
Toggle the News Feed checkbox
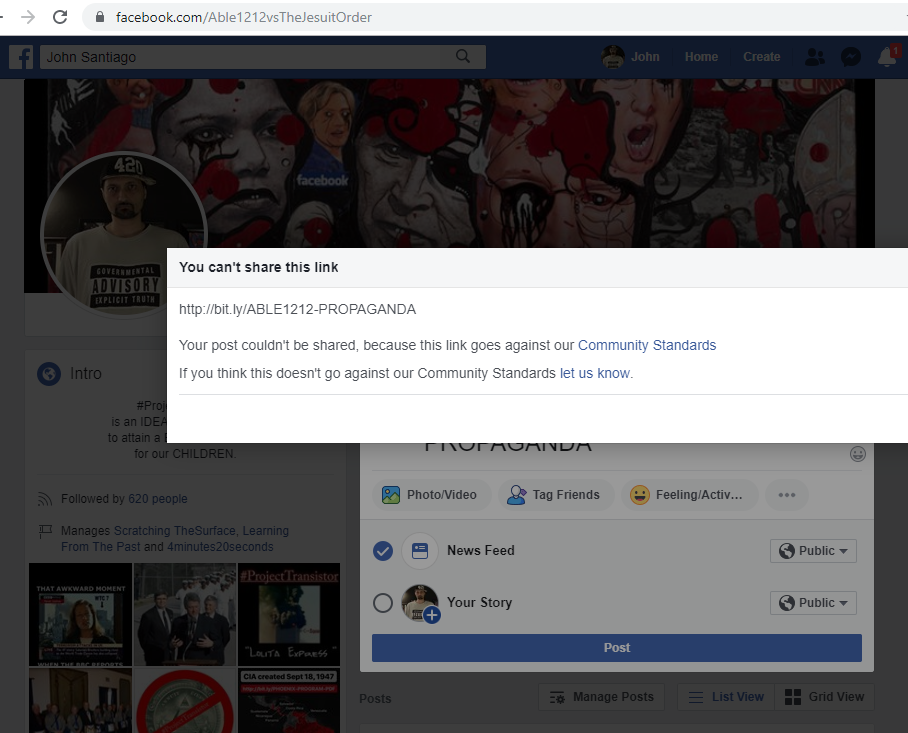383,551
